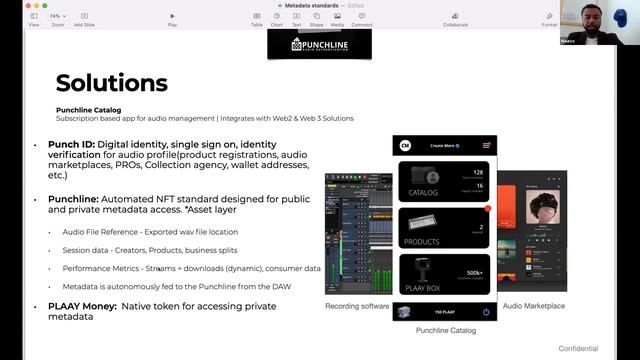
Task: Open the hamburger menu in catalog mockup
Action: pos(486,145)
